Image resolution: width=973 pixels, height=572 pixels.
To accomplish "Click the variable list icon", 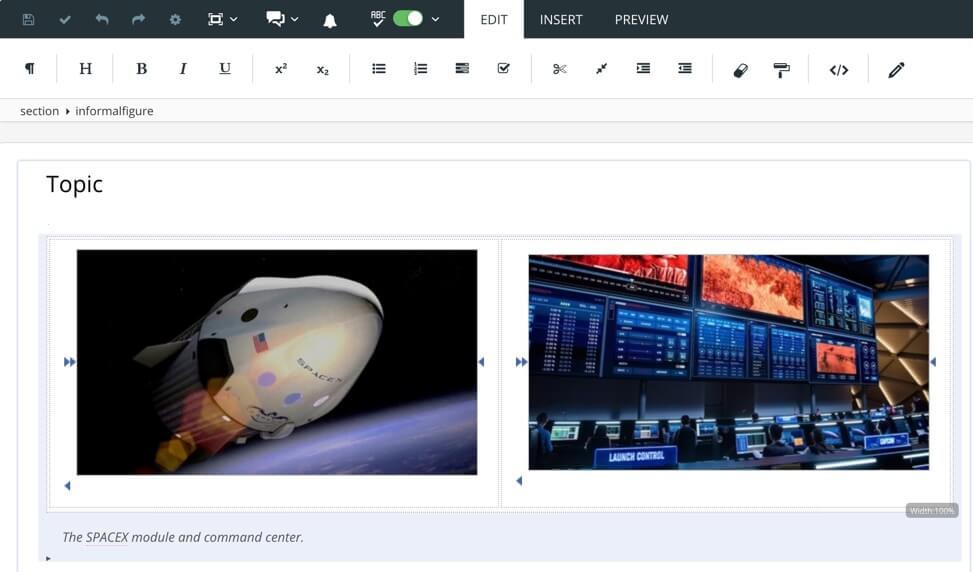I will click(x=462, y=68).
